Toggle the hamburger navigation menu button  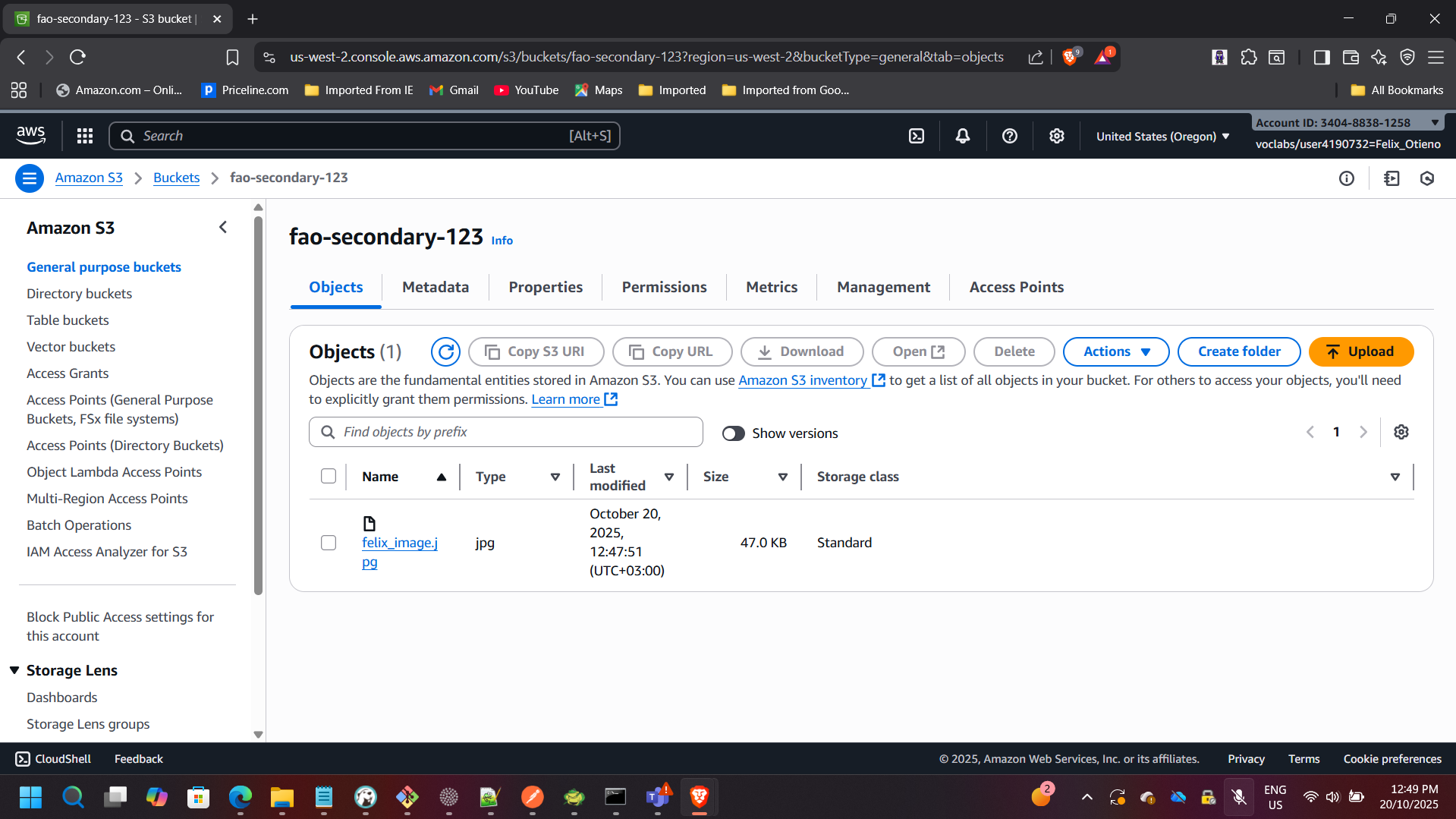coord(30,178)
